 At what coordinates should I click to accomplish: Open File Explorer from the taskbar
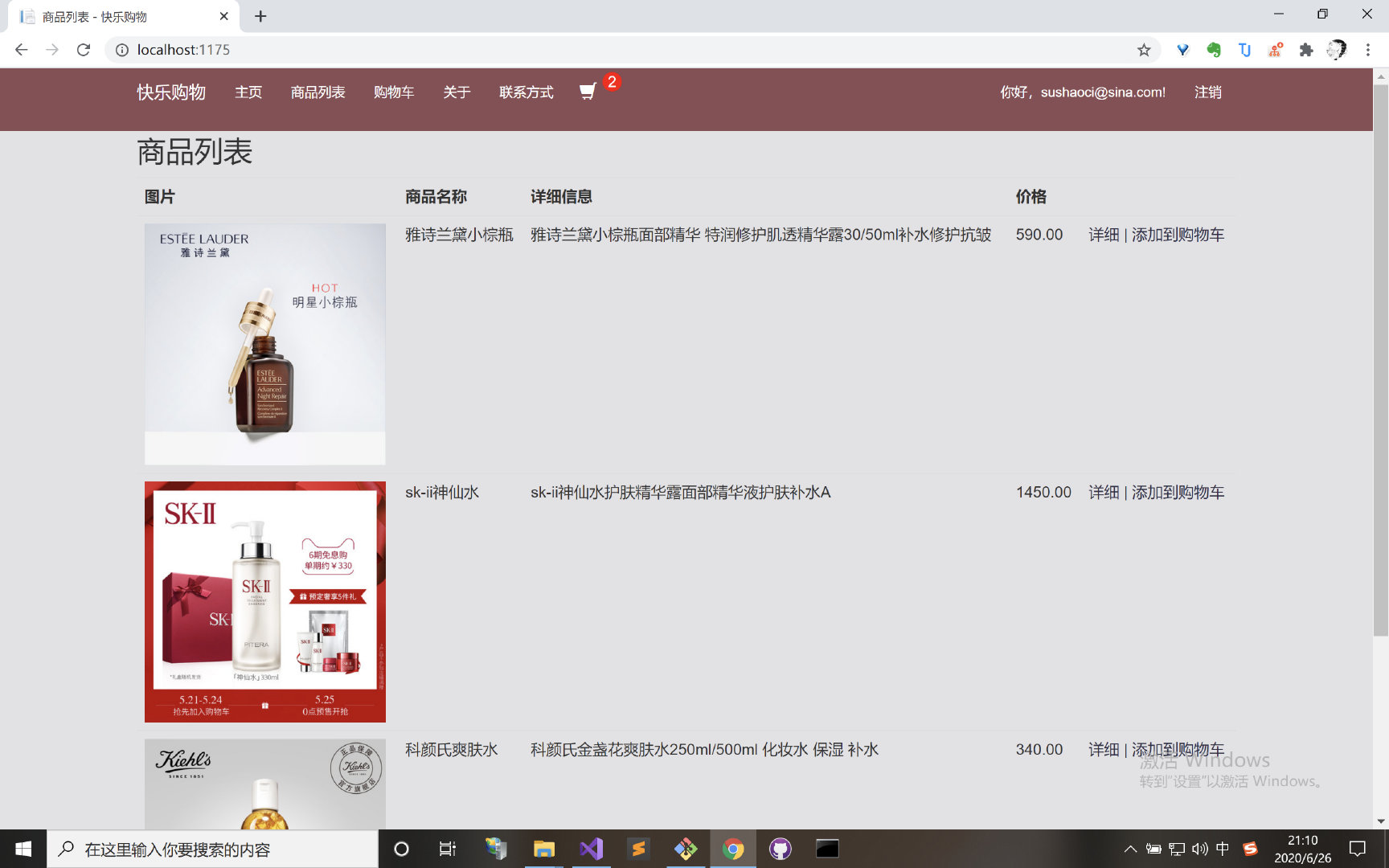[x=544, y=849]
